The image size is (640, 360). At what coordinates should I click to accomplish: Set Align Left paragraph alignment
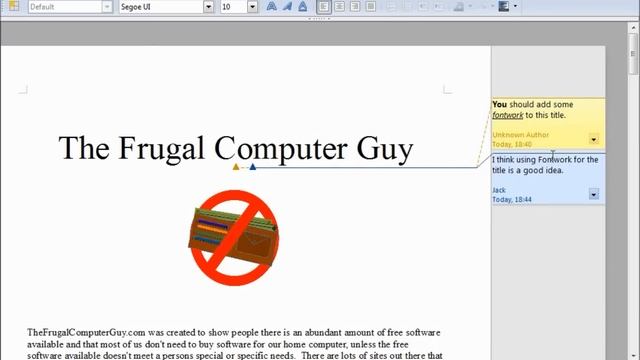(324, 6)
